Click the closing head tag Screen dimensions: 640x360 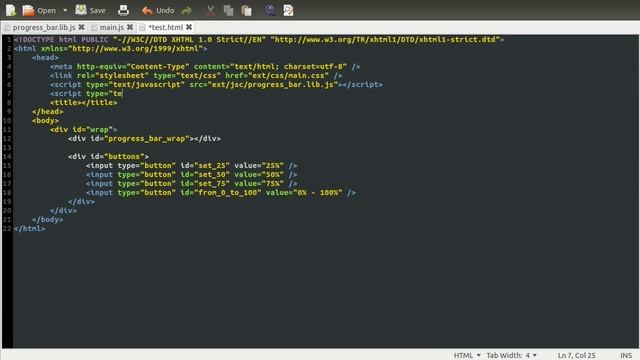(47, 111)
